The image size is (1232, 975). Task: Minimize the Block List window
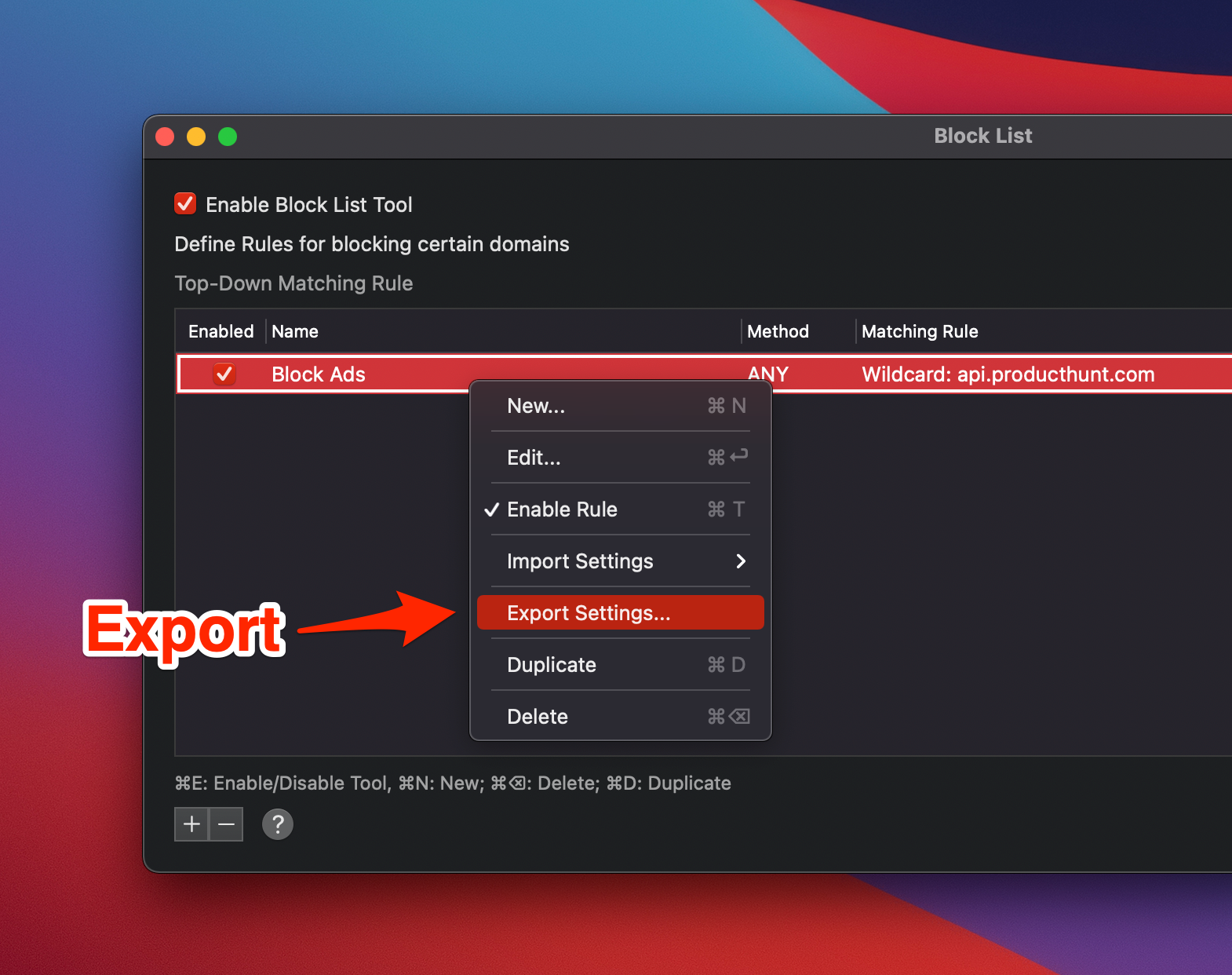tap(196, 137)
